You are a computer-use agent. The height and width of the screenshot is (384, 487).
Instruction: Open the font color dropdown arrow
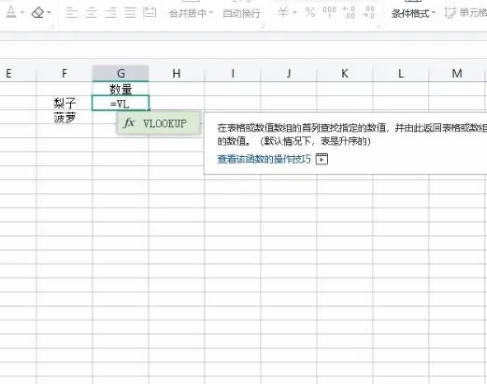(22, 13)
